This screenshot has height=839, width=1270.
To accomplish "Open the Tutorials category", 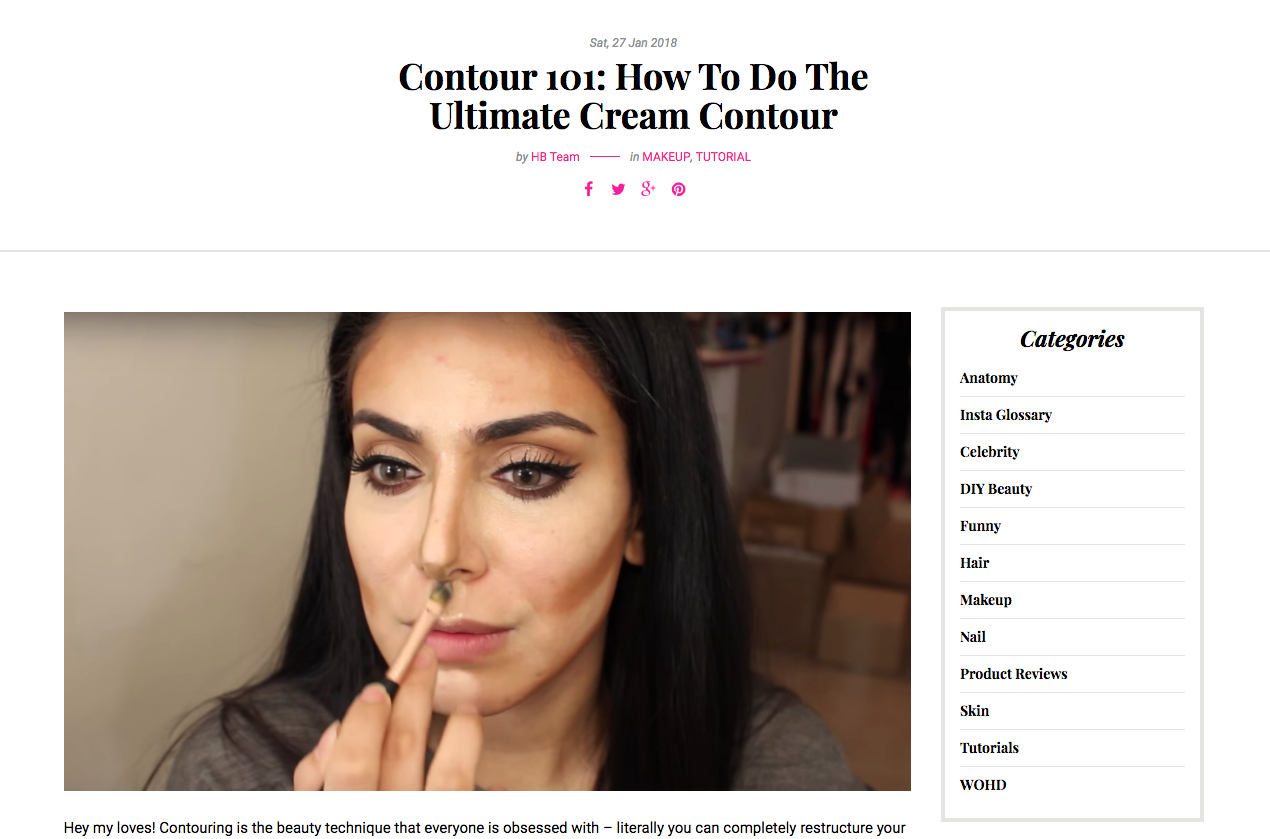I will [990, 748].
